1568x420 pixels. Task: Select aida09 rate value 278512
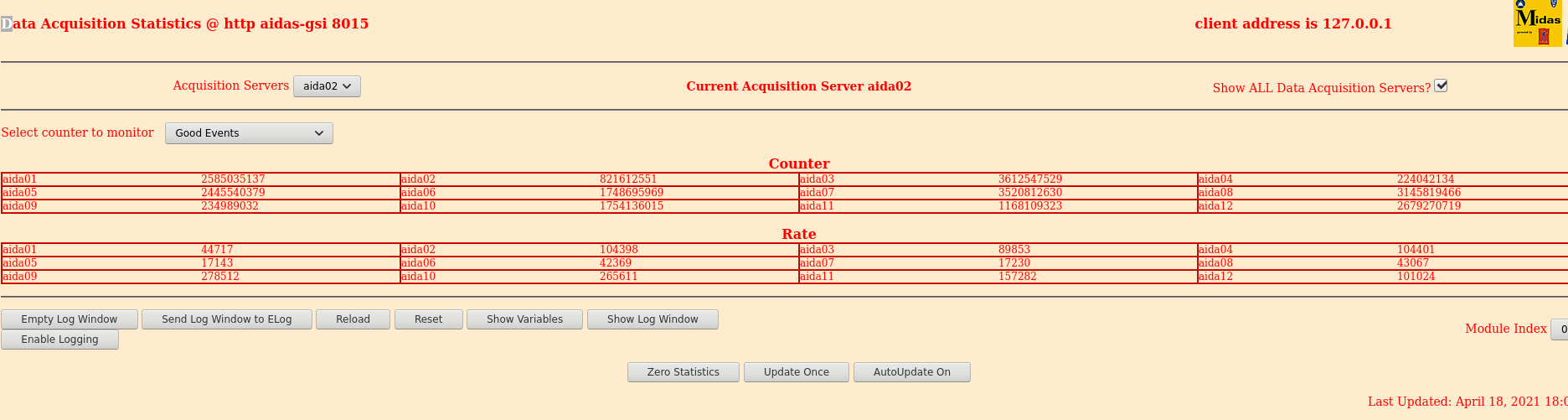pos(220,277)
